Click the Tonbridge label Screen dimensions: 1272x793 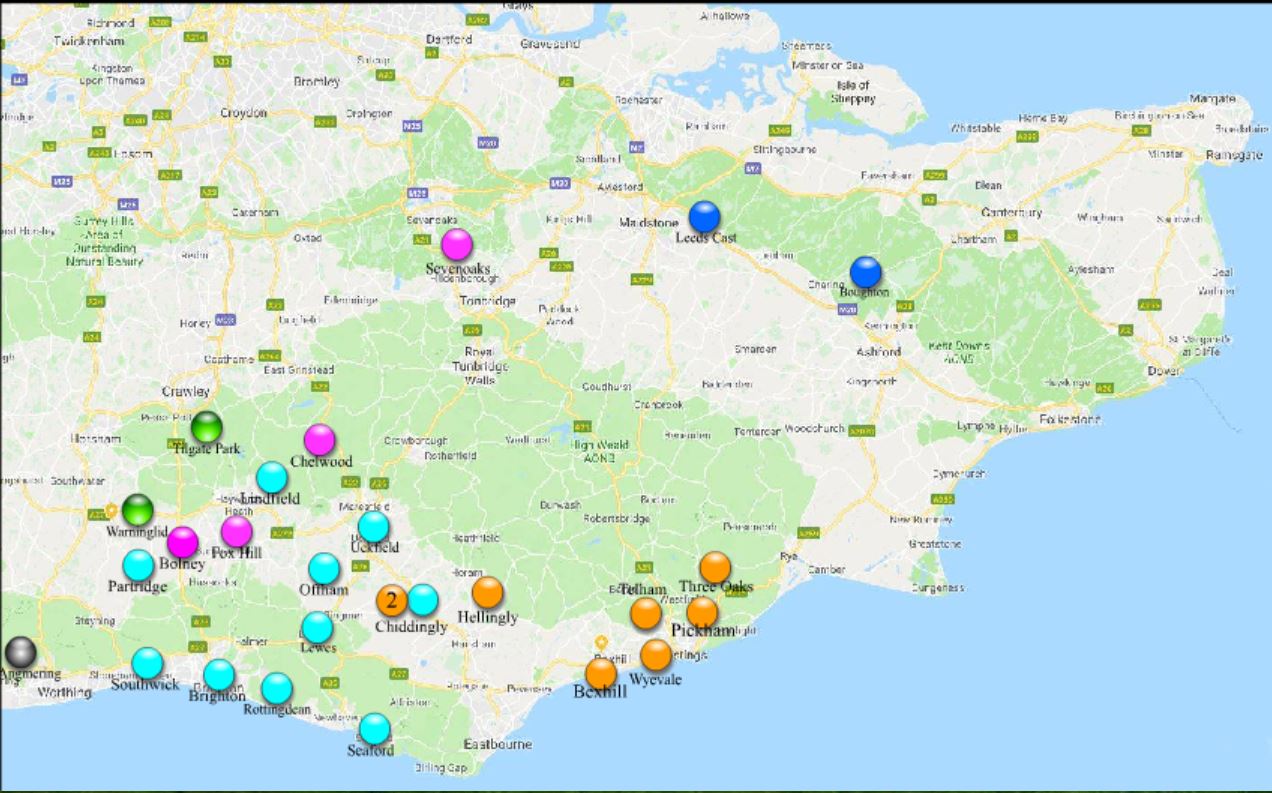488,301
